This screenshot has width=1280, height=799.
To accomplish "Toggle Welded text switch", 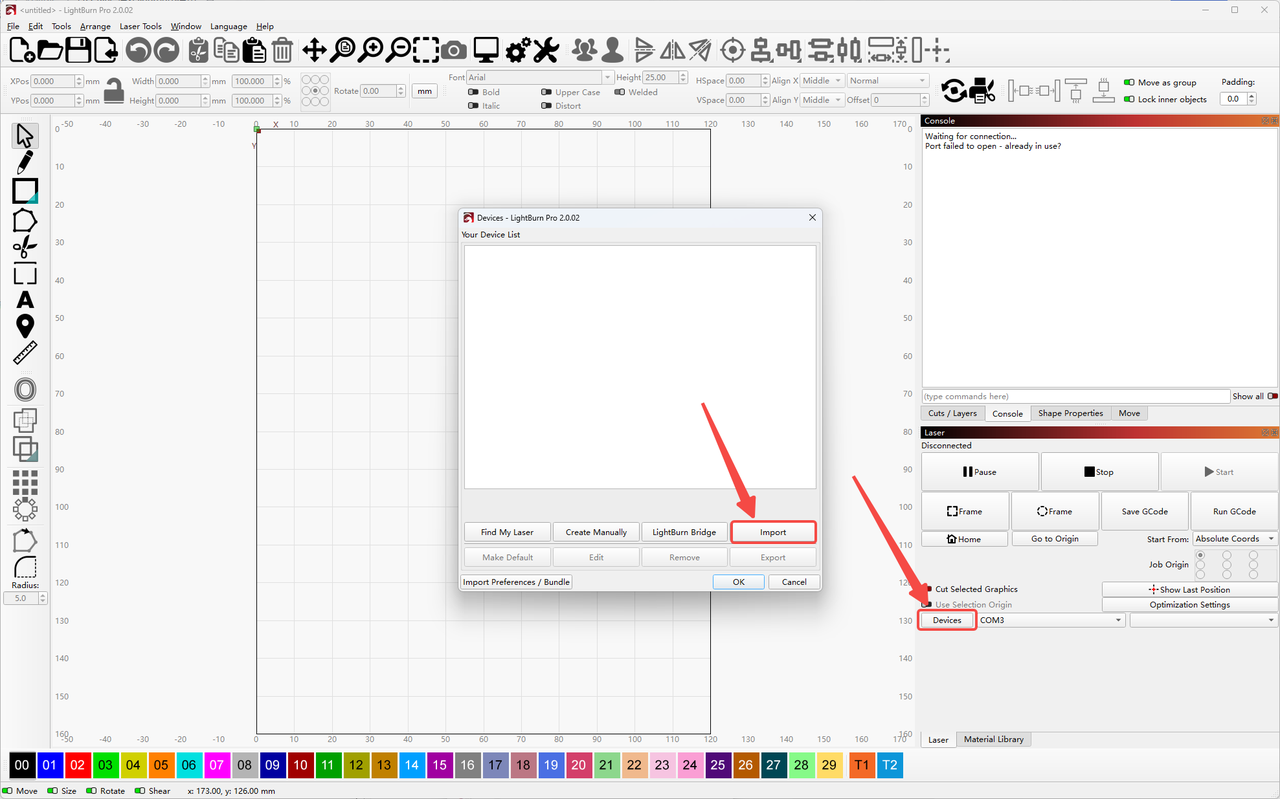I will (619, 92).
